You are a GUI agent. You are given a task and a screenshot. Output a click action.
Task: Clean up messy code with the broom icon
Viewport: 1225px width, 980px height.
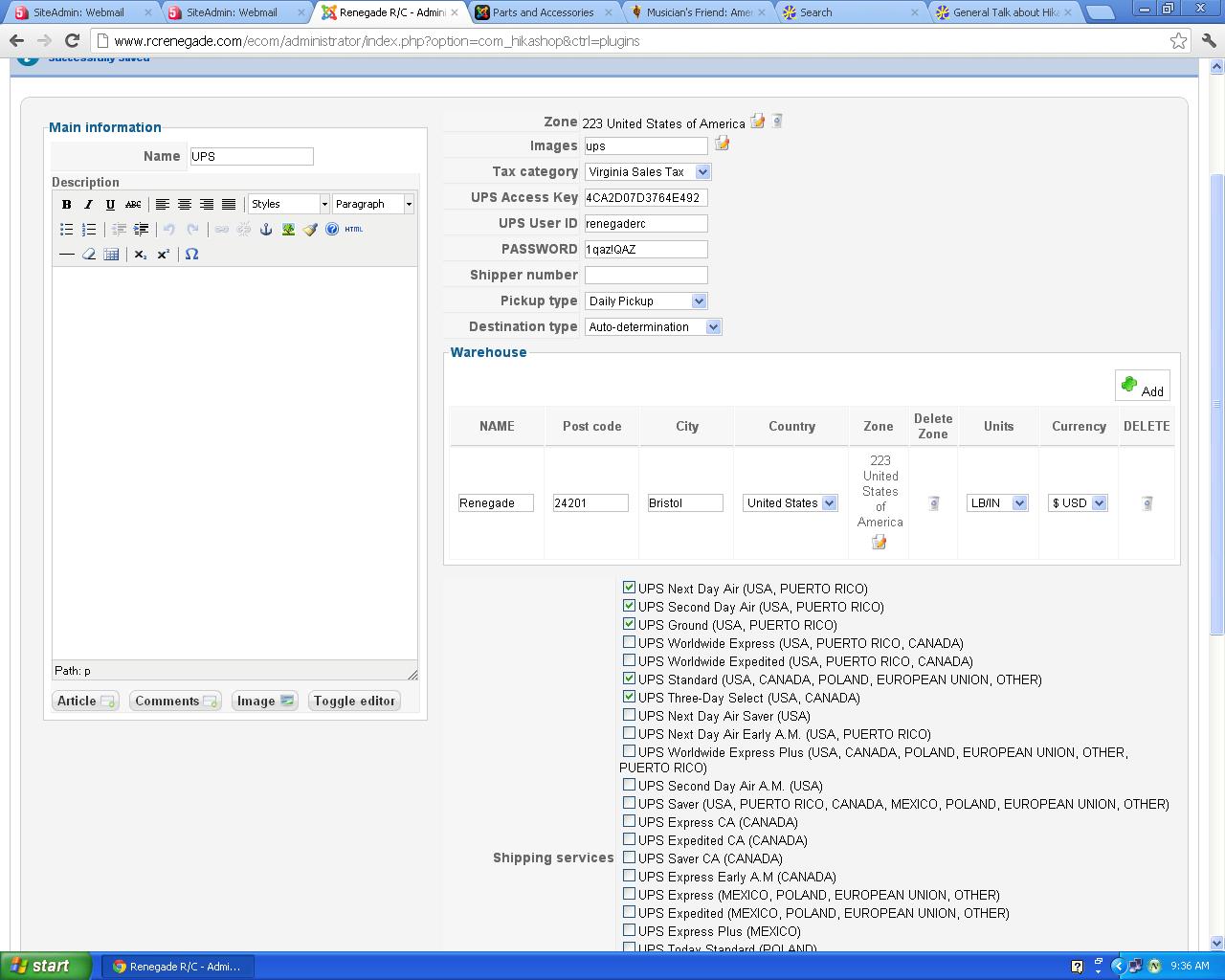pyautogui.click(x=310, y=229)
